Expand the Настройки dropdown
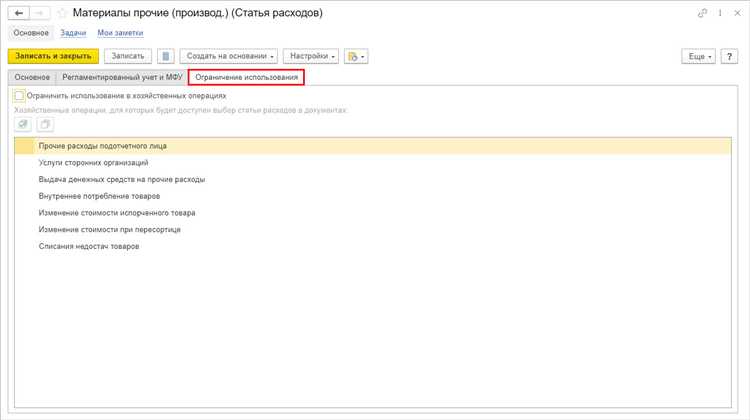Viewport: 750px width, 420px height. [311, 56]
